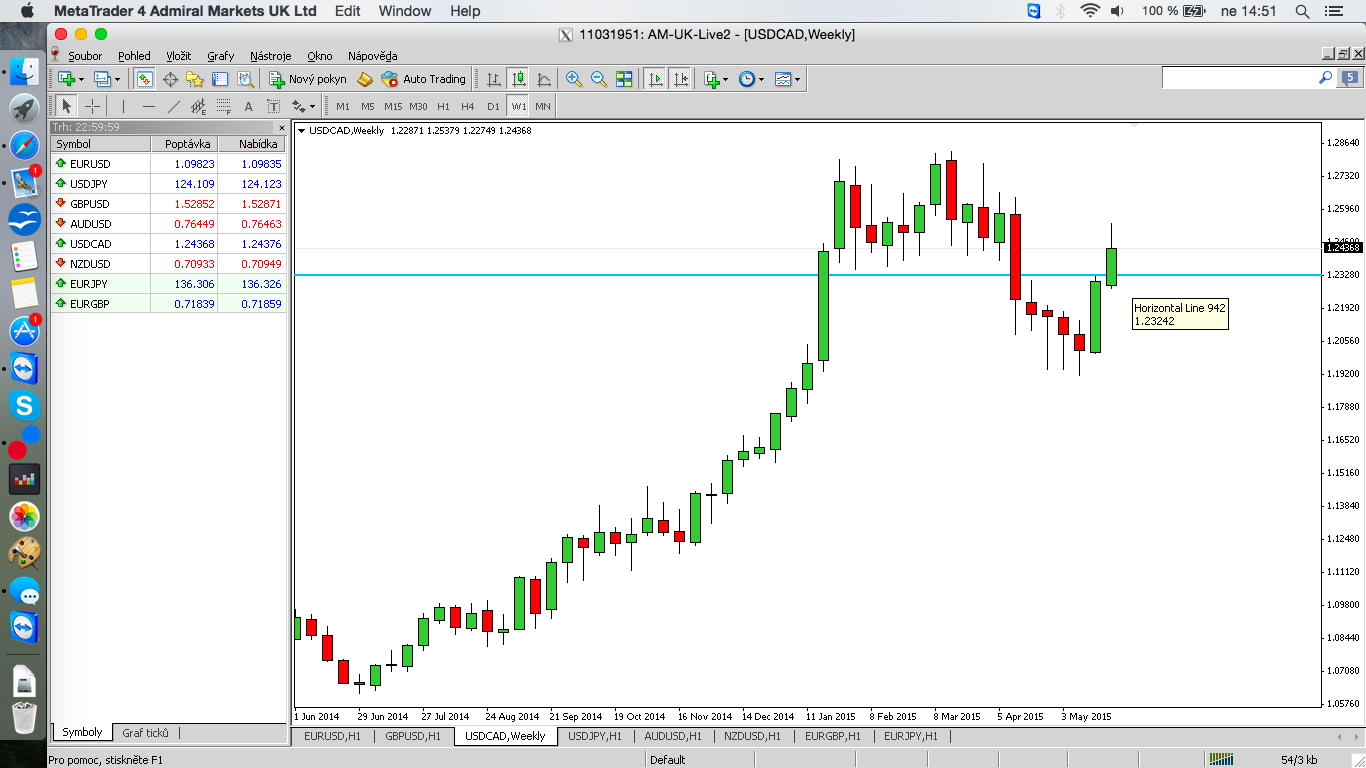Click the Zoom Out magnifier icon
This screenshot has width=1366, height=768.
[599, 79]
